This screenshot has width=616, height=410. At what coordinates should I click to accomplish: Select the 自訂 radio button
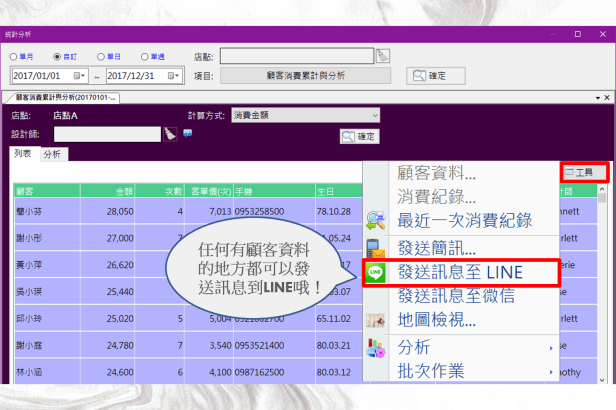[x=56, y=57]
